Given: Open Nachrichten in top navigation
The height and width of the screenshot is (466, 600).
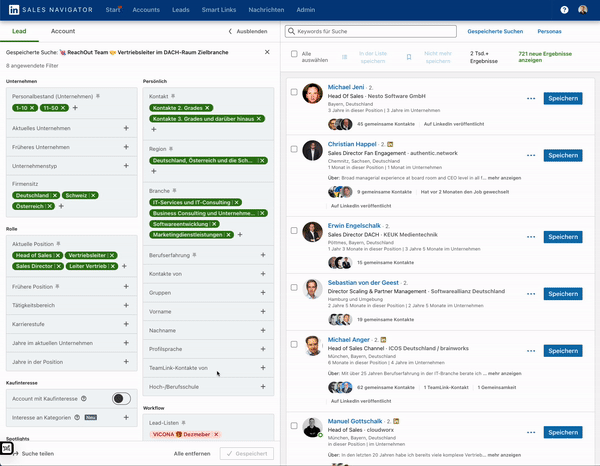Looking at the screenshot, I should [266, 10].
